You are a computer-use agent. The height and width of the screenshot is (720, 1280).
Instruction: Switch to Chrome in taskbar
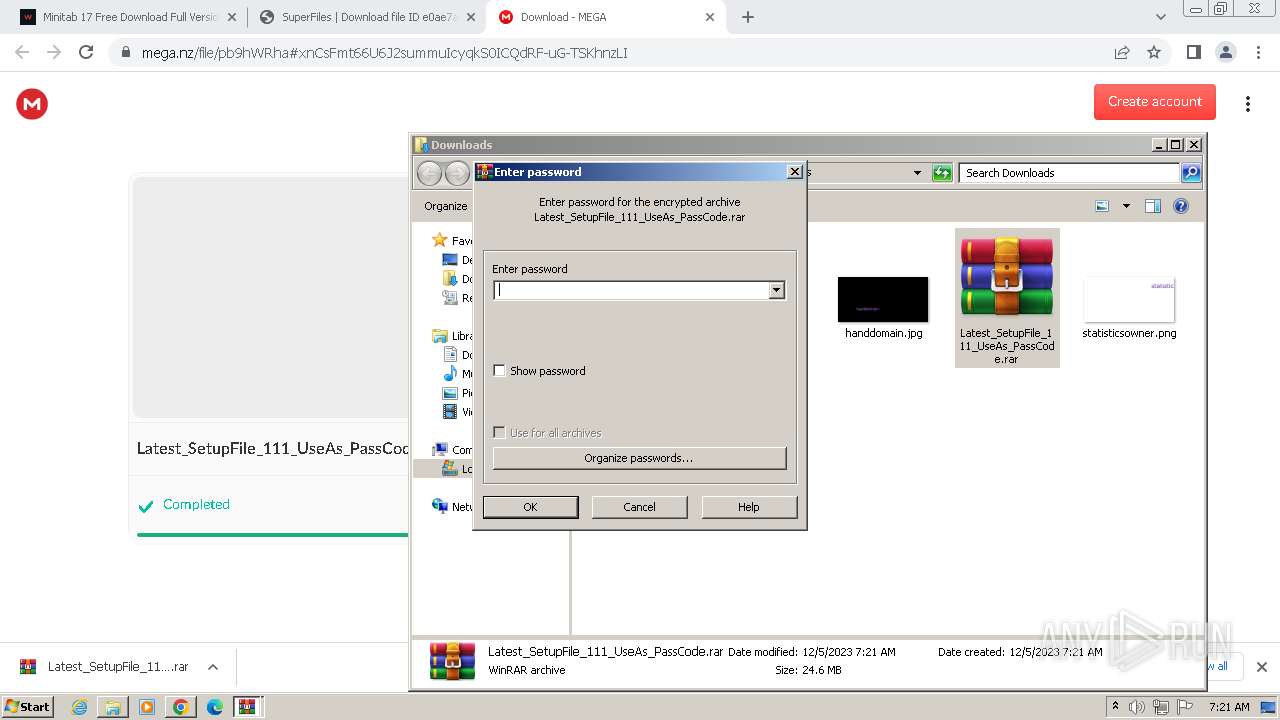[x=181, y=707]
